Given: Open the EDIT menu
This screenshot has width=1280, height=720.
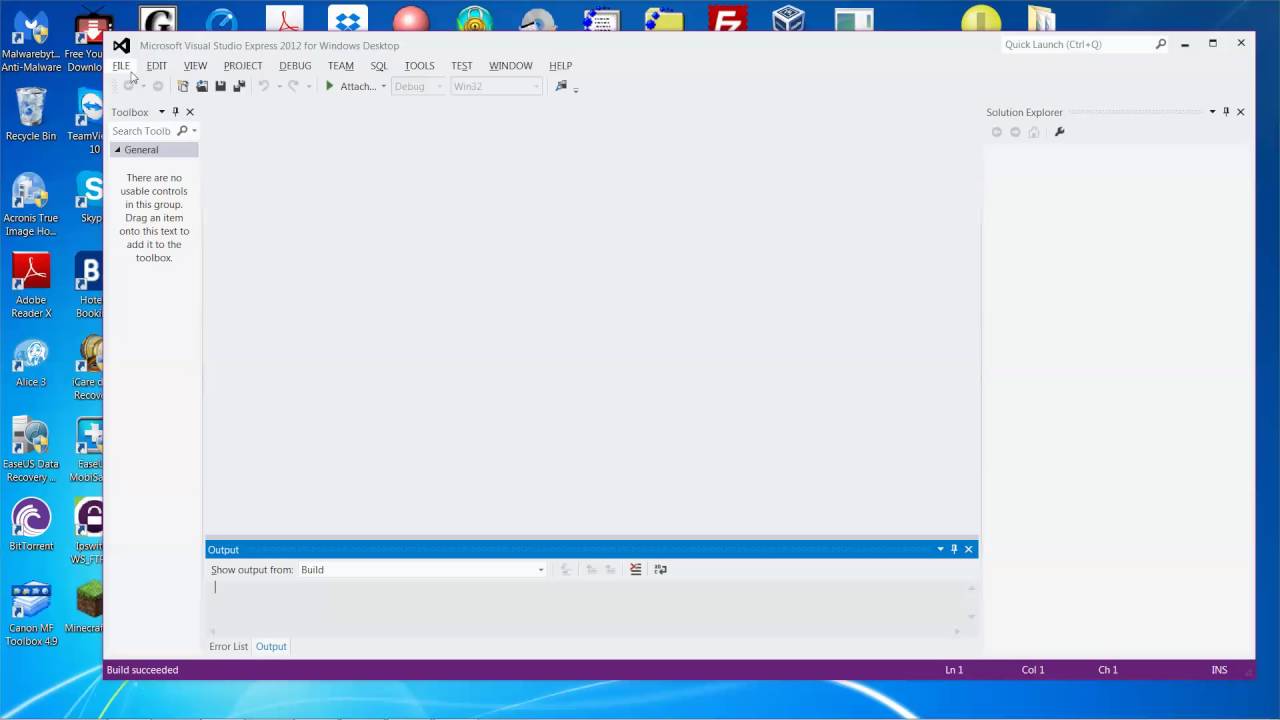Looking at the screenshot, I should coord(157,66).
